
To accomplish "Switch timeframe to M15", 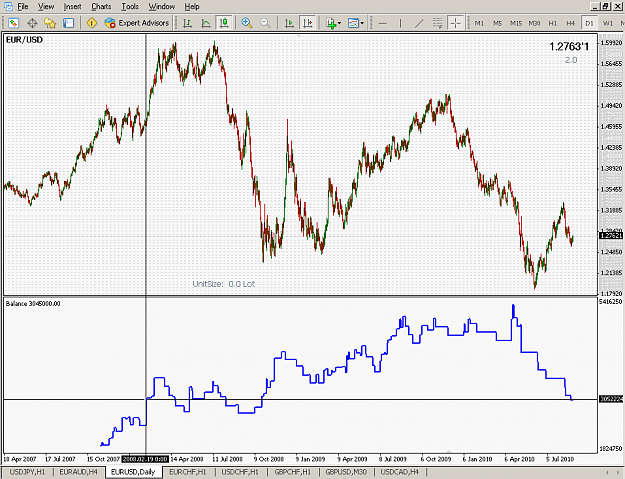I will tap(516, 23).
